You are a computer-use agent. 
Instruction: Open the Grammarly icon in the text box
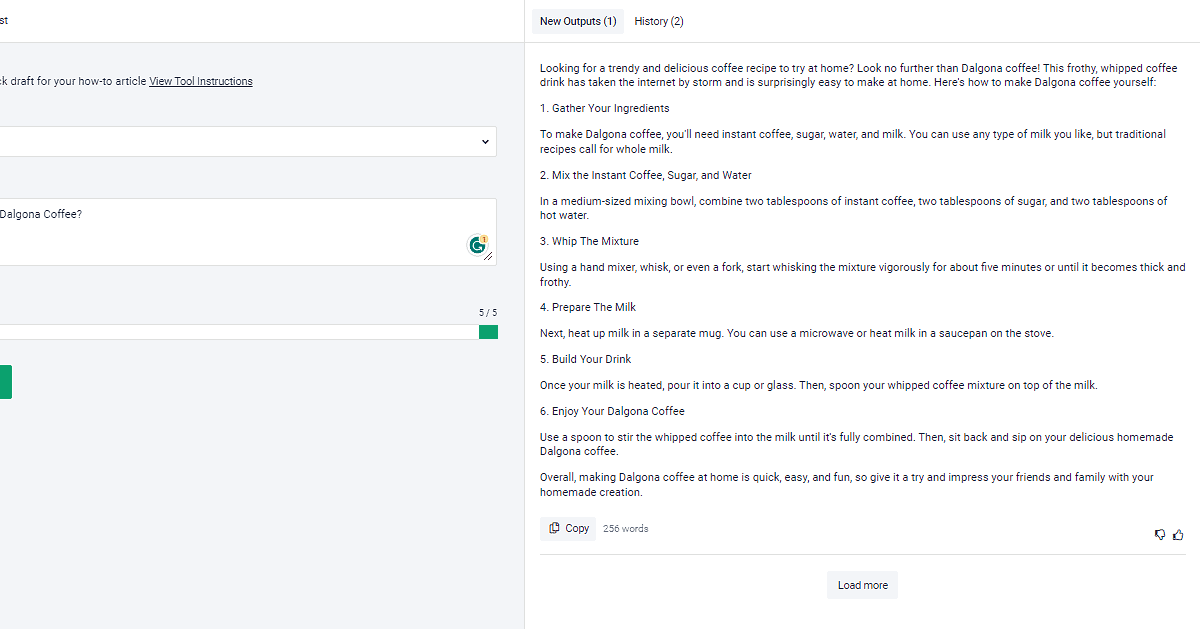click(x=478, y=245)
